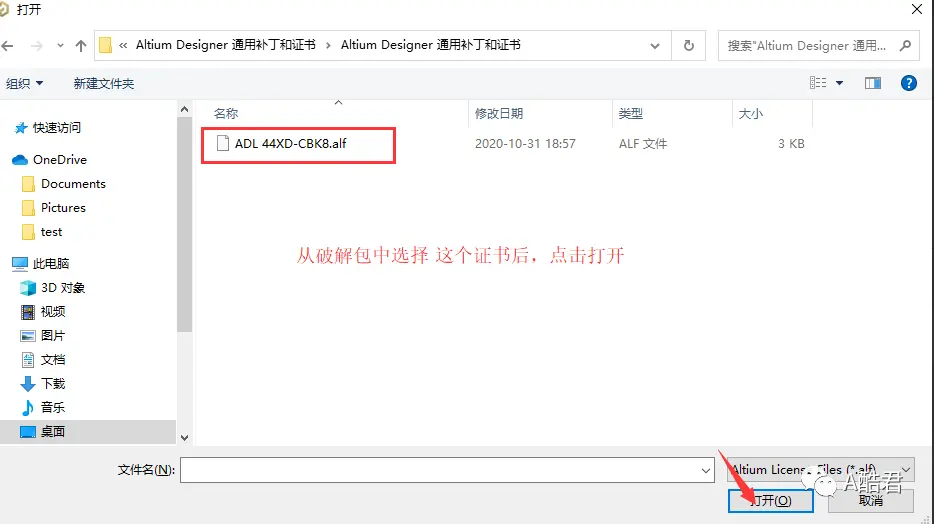Open the 图片 folder in the sidebar

[x=52, y=336]
